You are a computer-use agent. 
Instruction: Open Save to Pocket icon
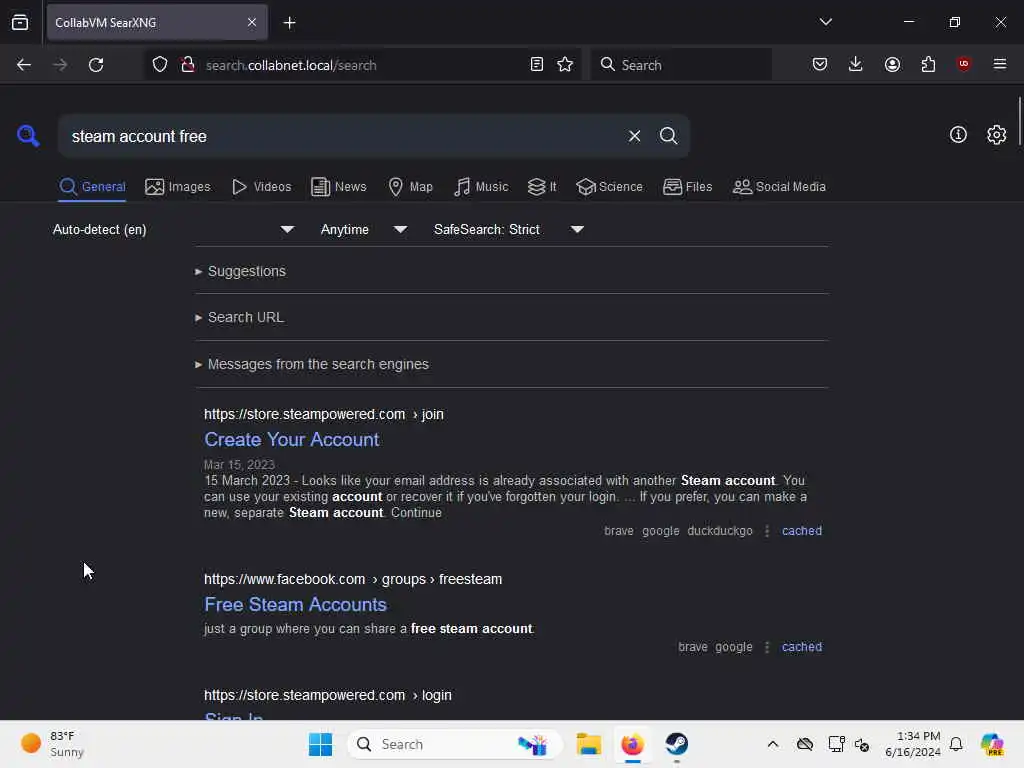coord(820,64)
